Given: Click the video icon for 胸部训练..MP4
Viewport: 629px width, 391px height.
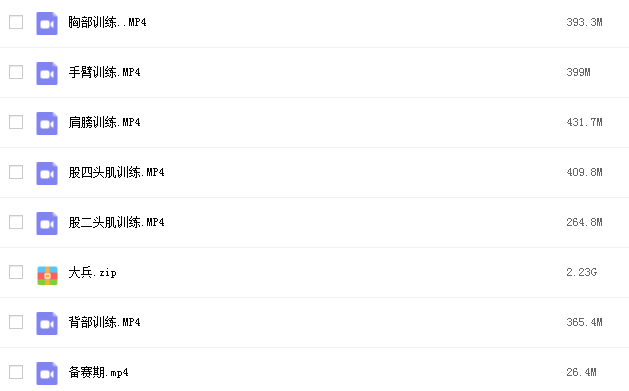Looking at the screenshot, I should pyautogui.click(x=47, y=23).
